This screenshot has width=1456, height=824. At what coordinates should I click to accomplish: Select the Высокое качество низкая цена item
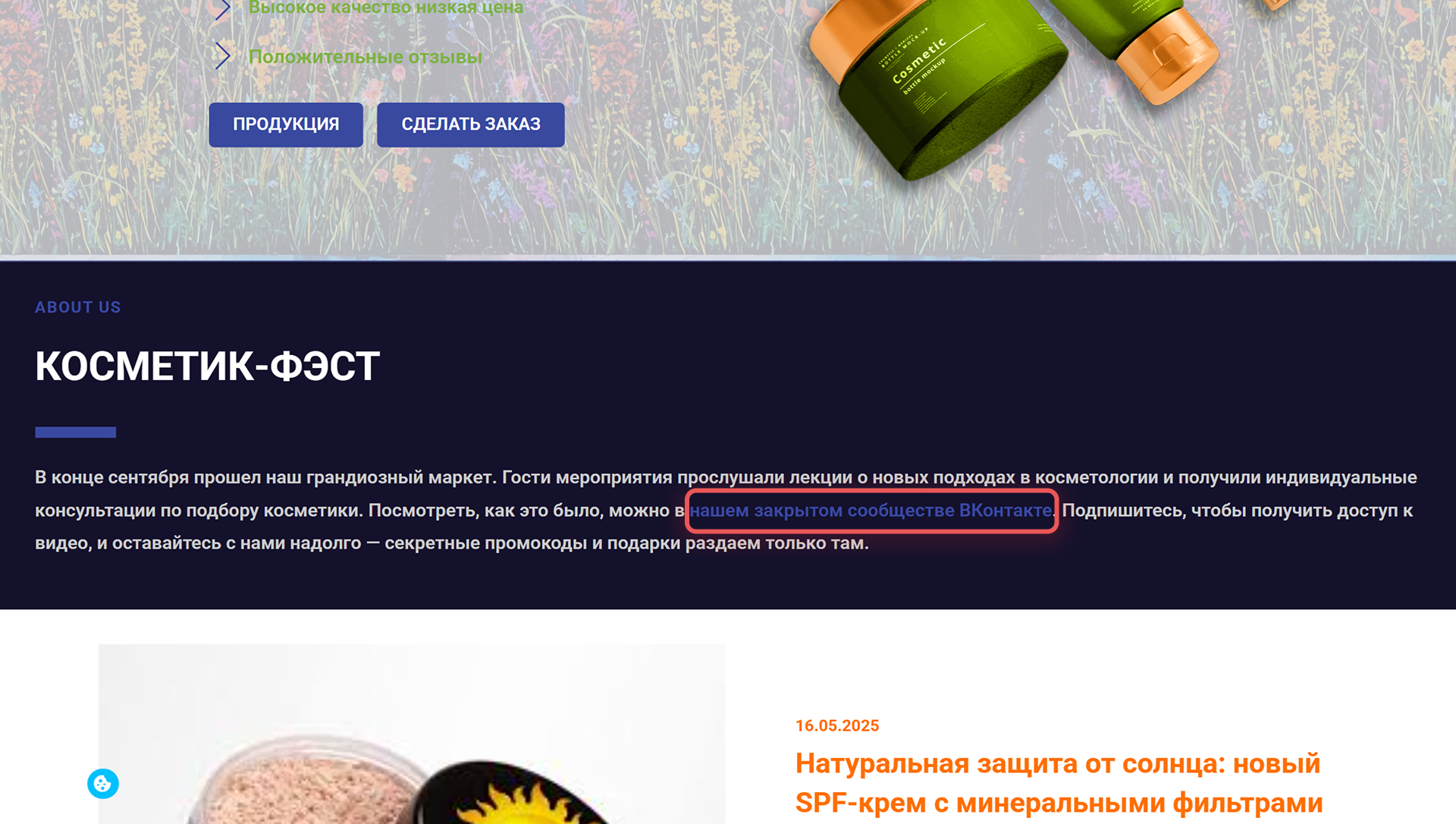386,8
